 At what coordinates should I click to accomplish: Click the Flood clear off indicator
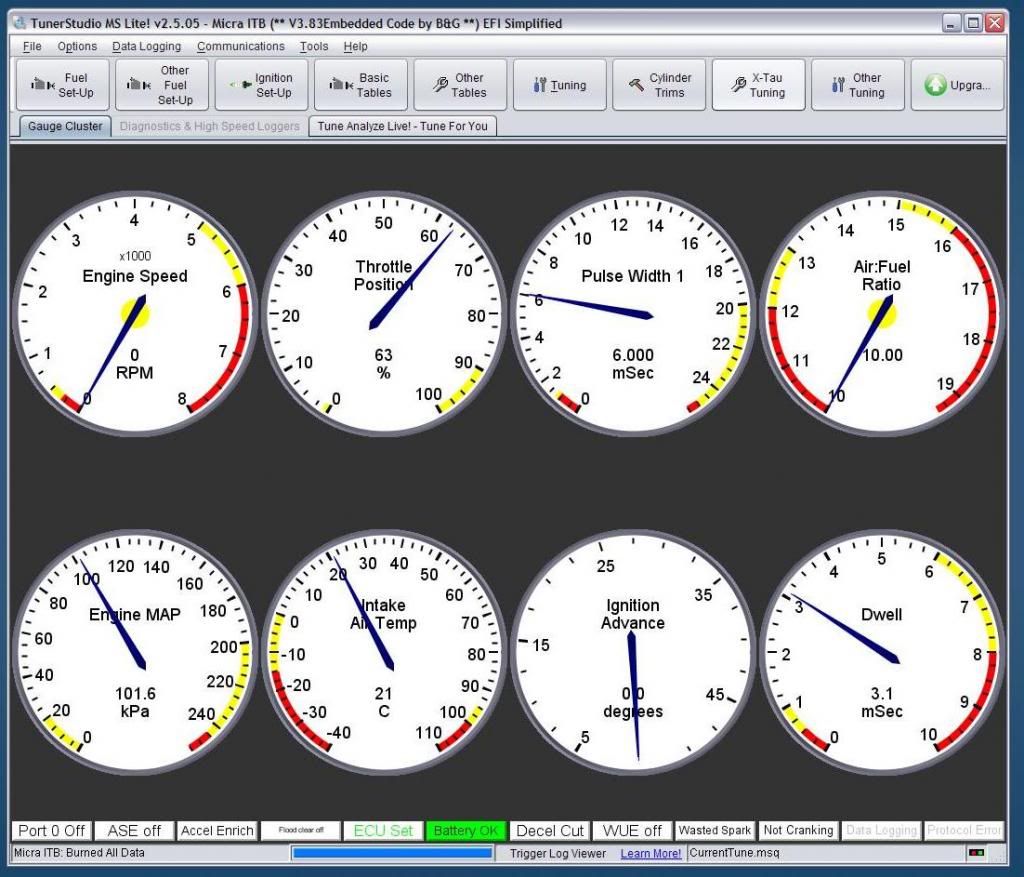click(x=300, y=831)
